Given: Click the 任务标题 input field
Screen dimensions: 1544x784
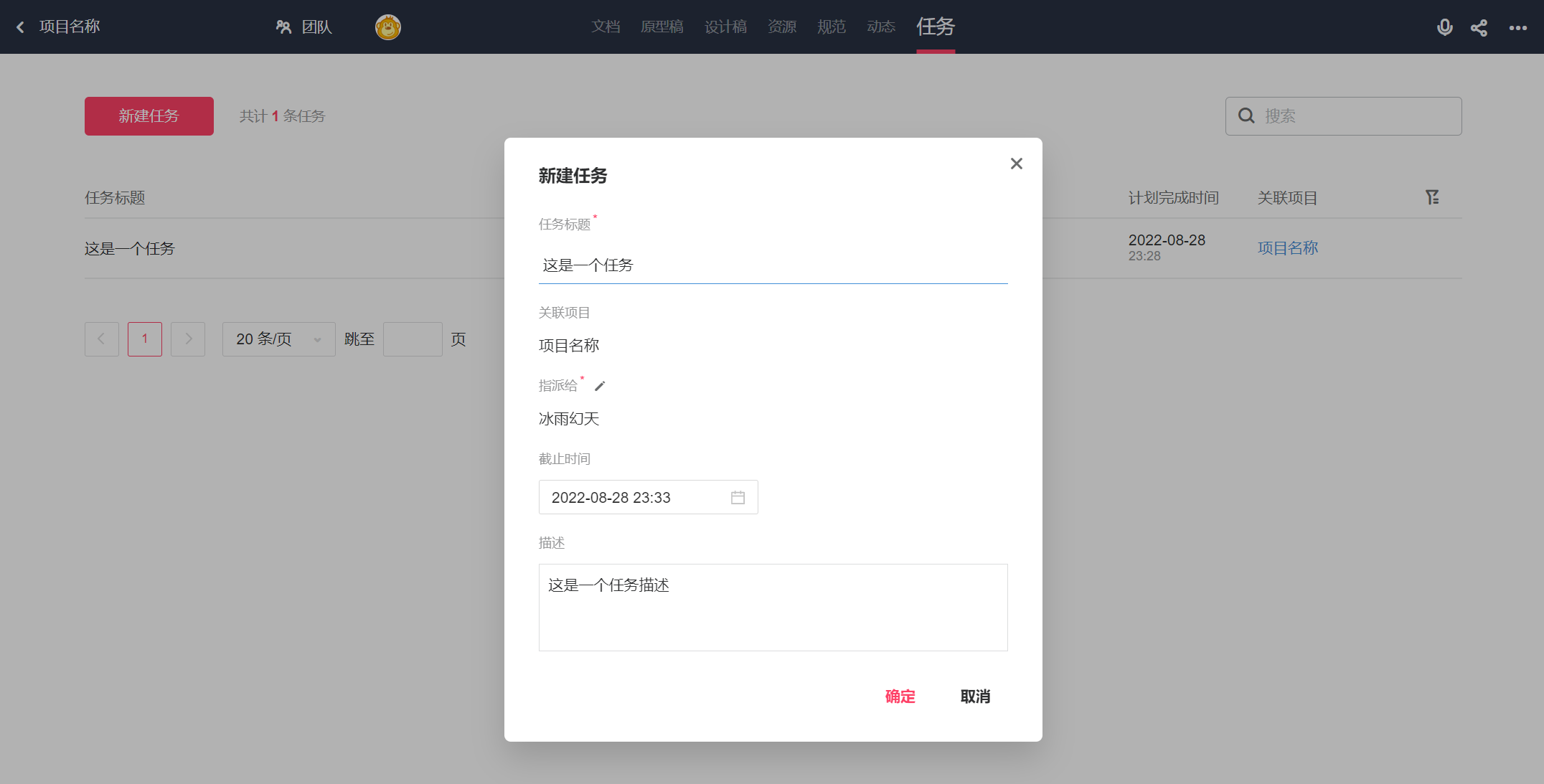Looking at the screenshot, I should coord(773,265).
